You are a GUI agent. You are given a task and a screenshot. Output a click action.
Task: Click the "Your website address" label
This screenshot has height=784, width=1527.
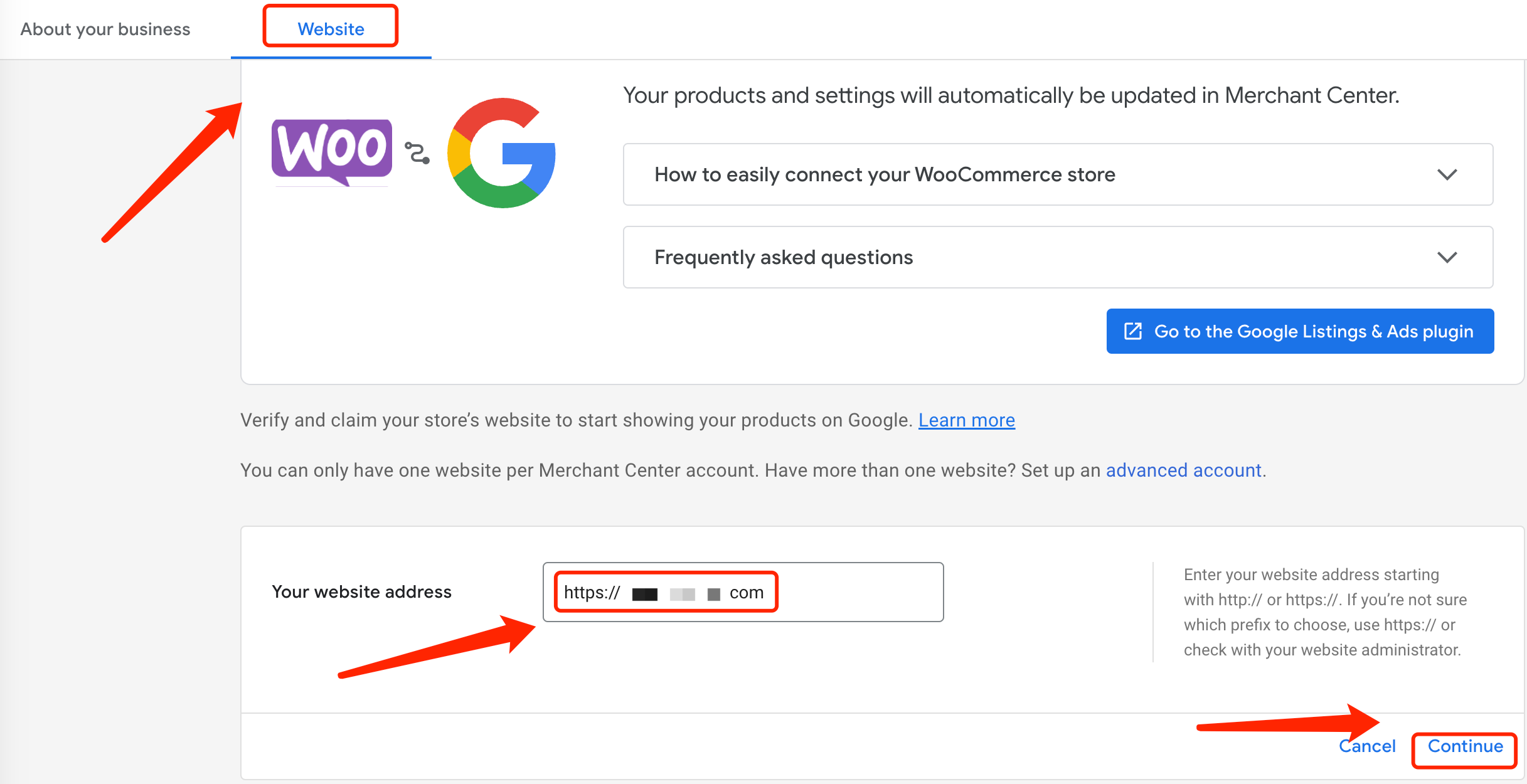361,591
